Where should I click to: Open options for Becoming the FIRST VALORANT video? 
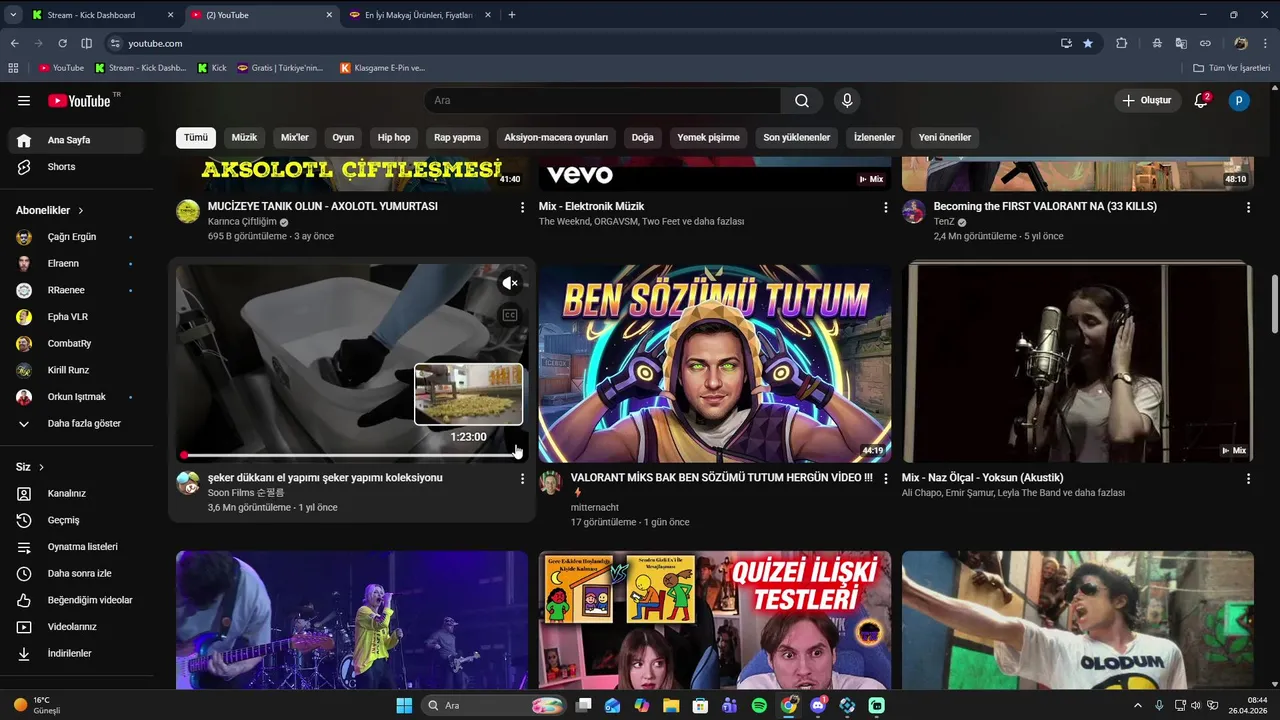point(1248,207)
